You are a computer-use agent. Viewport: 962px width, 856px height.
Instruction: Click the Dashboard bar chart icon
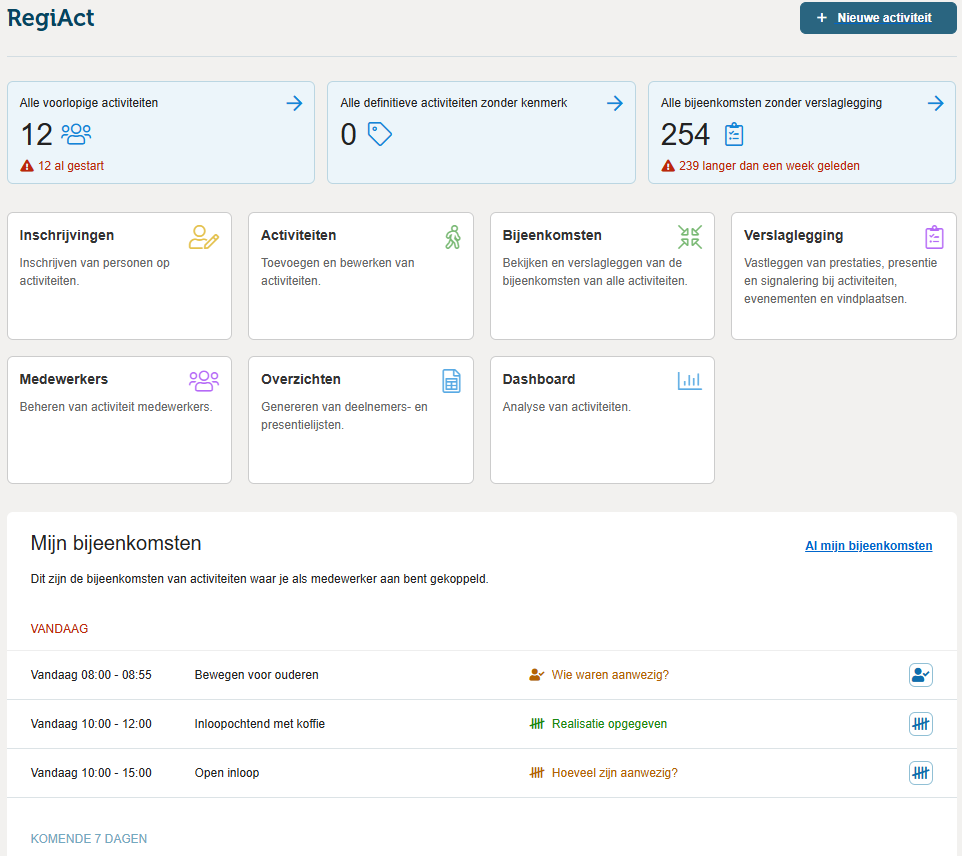pos(690,381)
